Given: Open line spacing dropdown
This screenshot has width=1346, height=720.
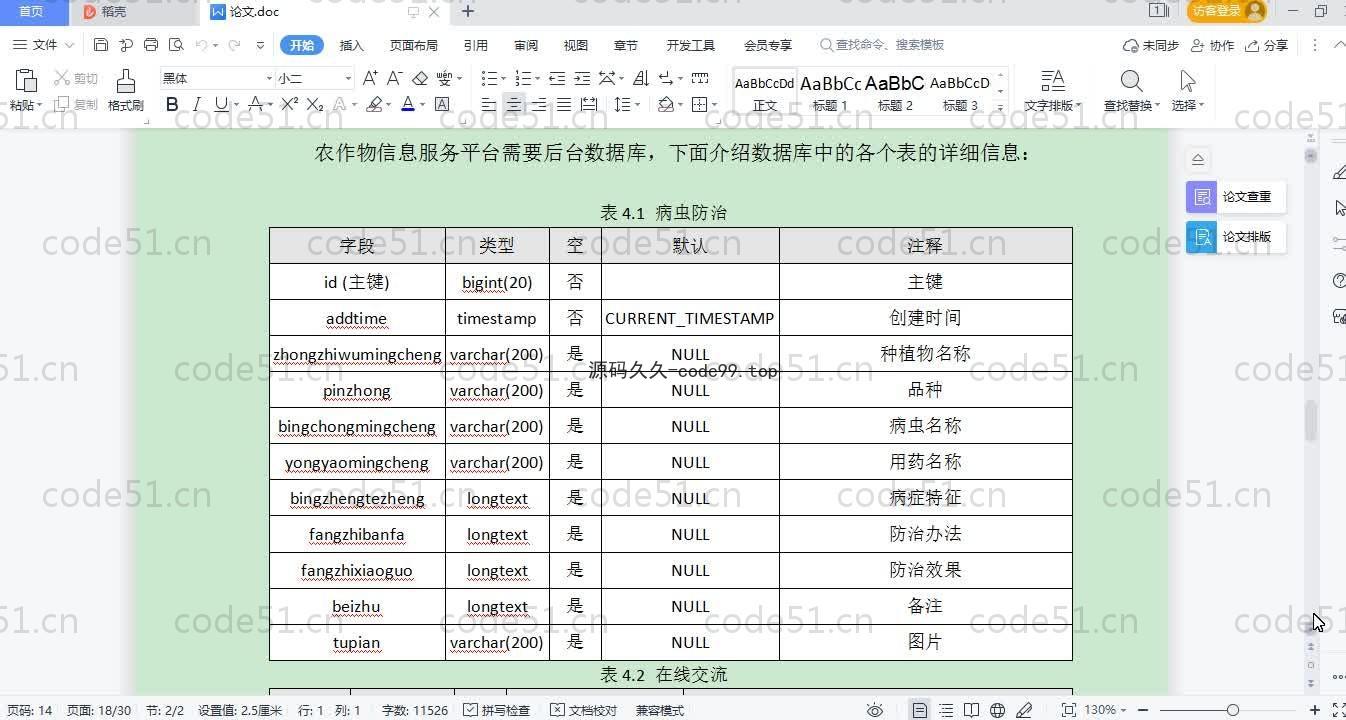Looking at the screenshot, I should coord(638,104).
